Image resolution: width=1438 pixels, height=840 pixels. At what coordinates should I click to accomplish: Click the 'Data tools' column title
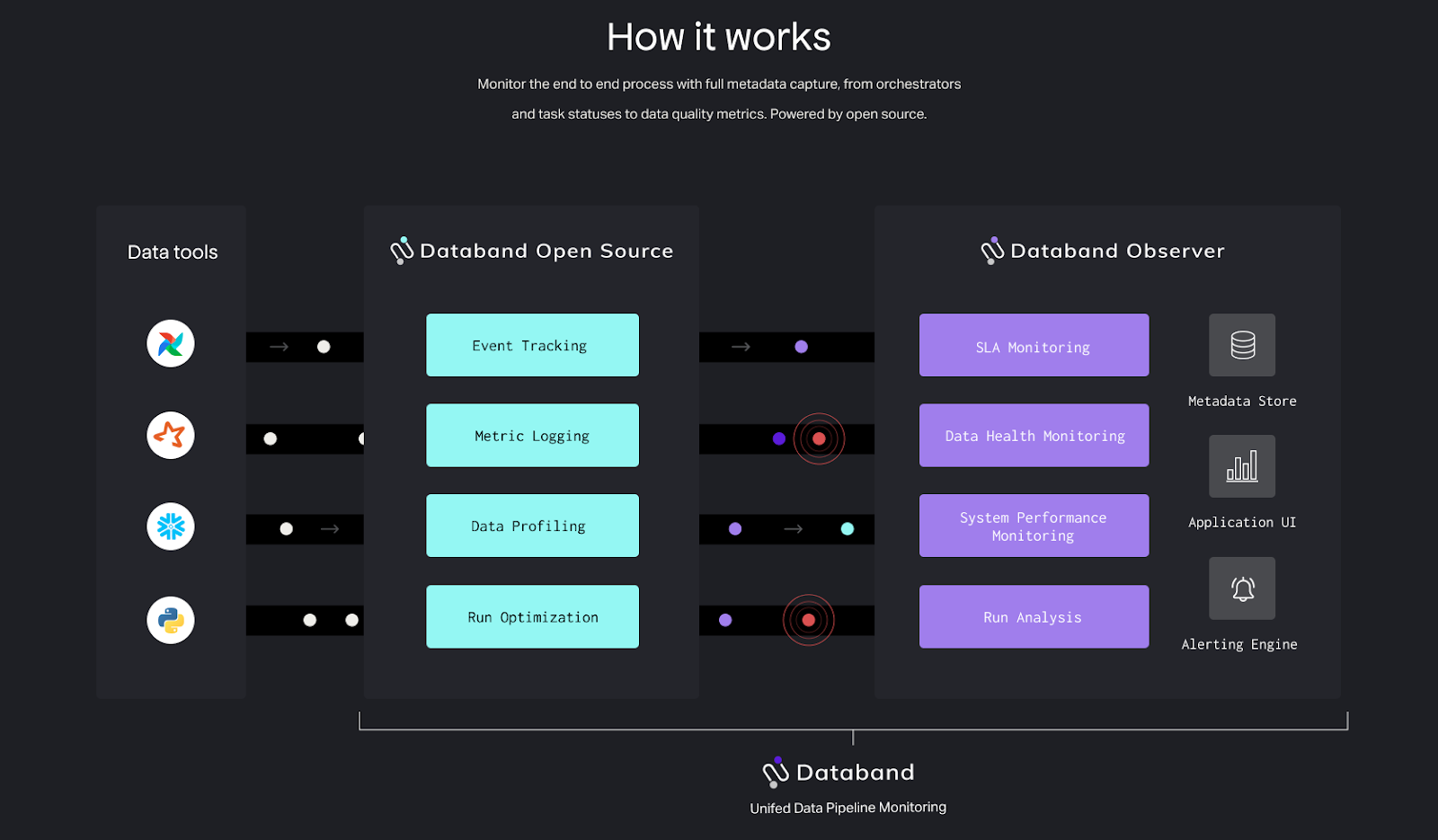pos(173,252)
